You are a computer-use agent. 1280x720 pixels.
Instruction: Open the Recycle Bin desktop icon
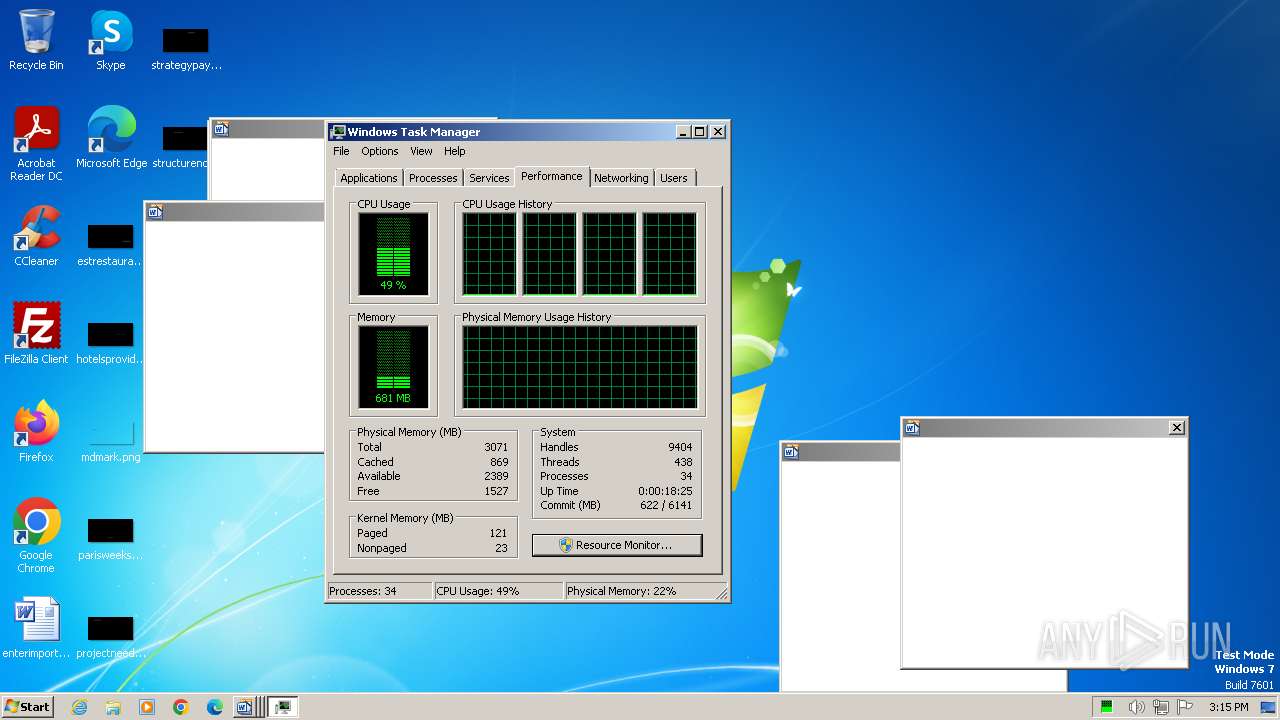point(36,40)
